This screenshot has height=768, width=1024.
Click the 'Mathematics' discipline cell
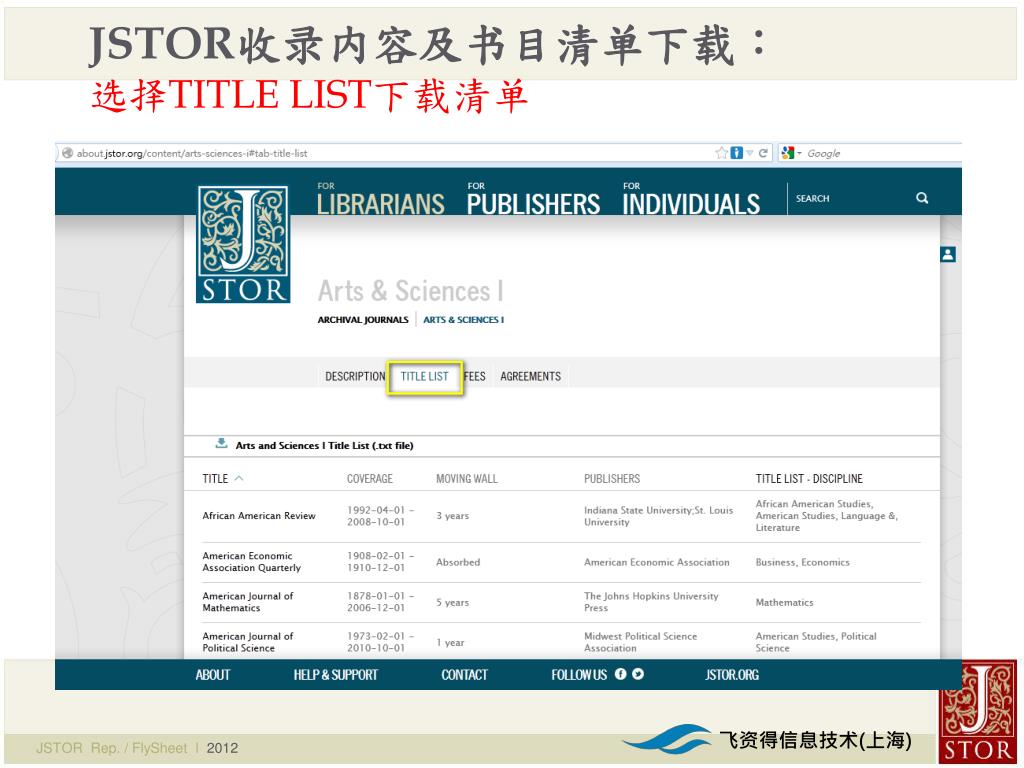[x=784, y=602]
